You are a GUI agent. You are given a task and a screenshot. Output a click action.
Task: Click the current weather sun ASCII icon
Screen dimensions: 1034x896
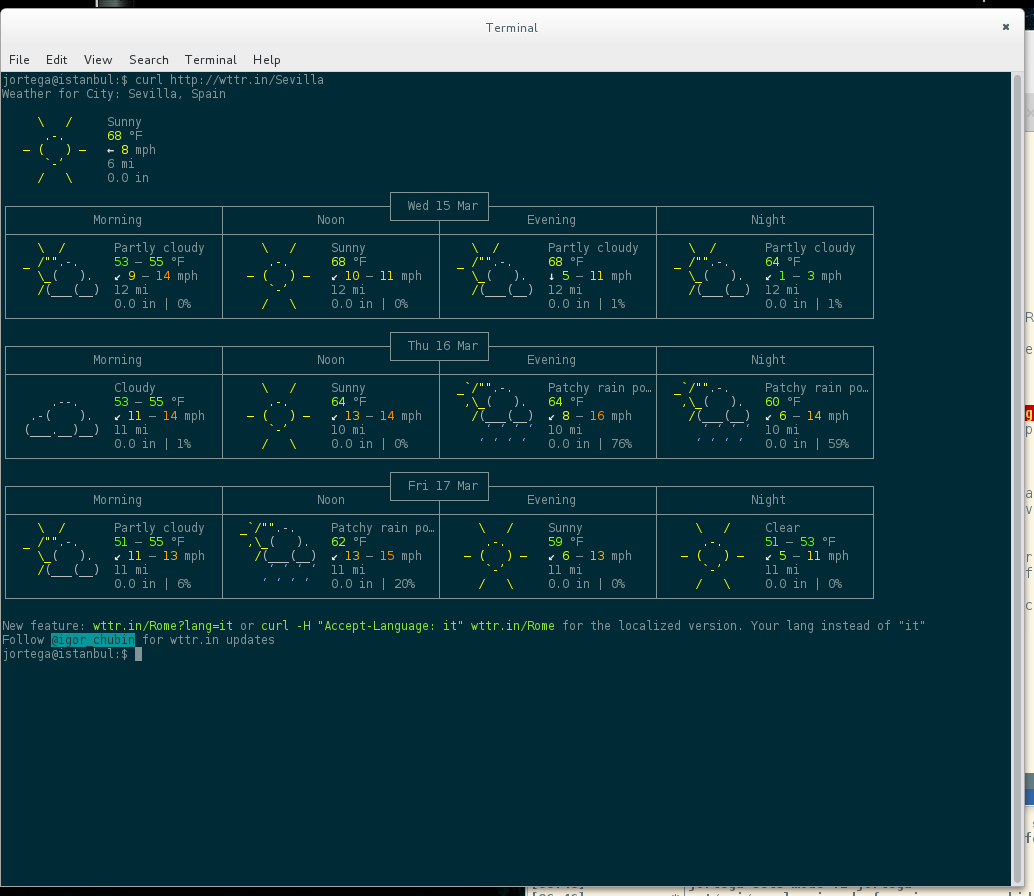coord(55,150)
